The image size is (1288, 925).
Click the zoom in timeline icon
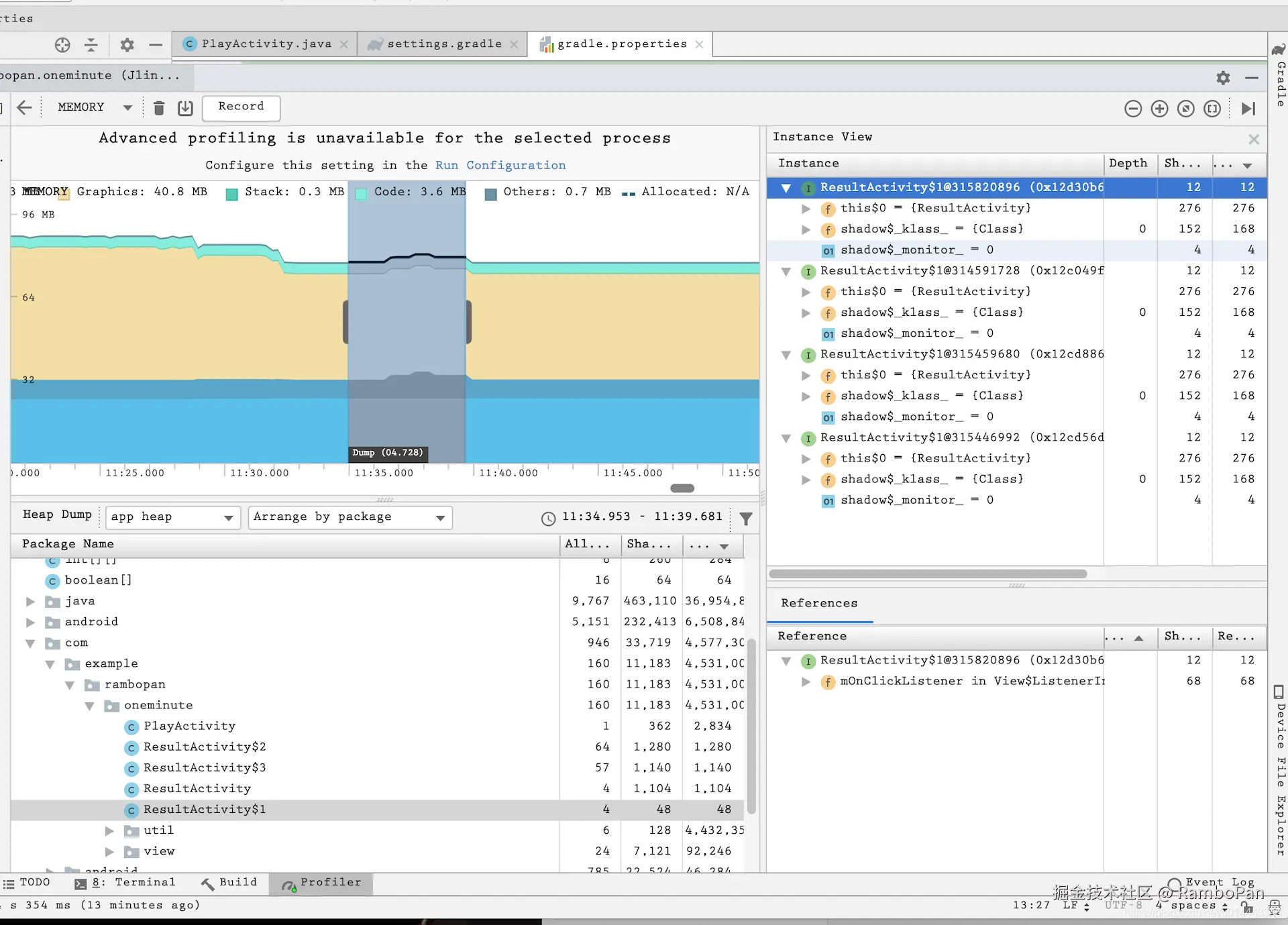tap(1159, 109)
